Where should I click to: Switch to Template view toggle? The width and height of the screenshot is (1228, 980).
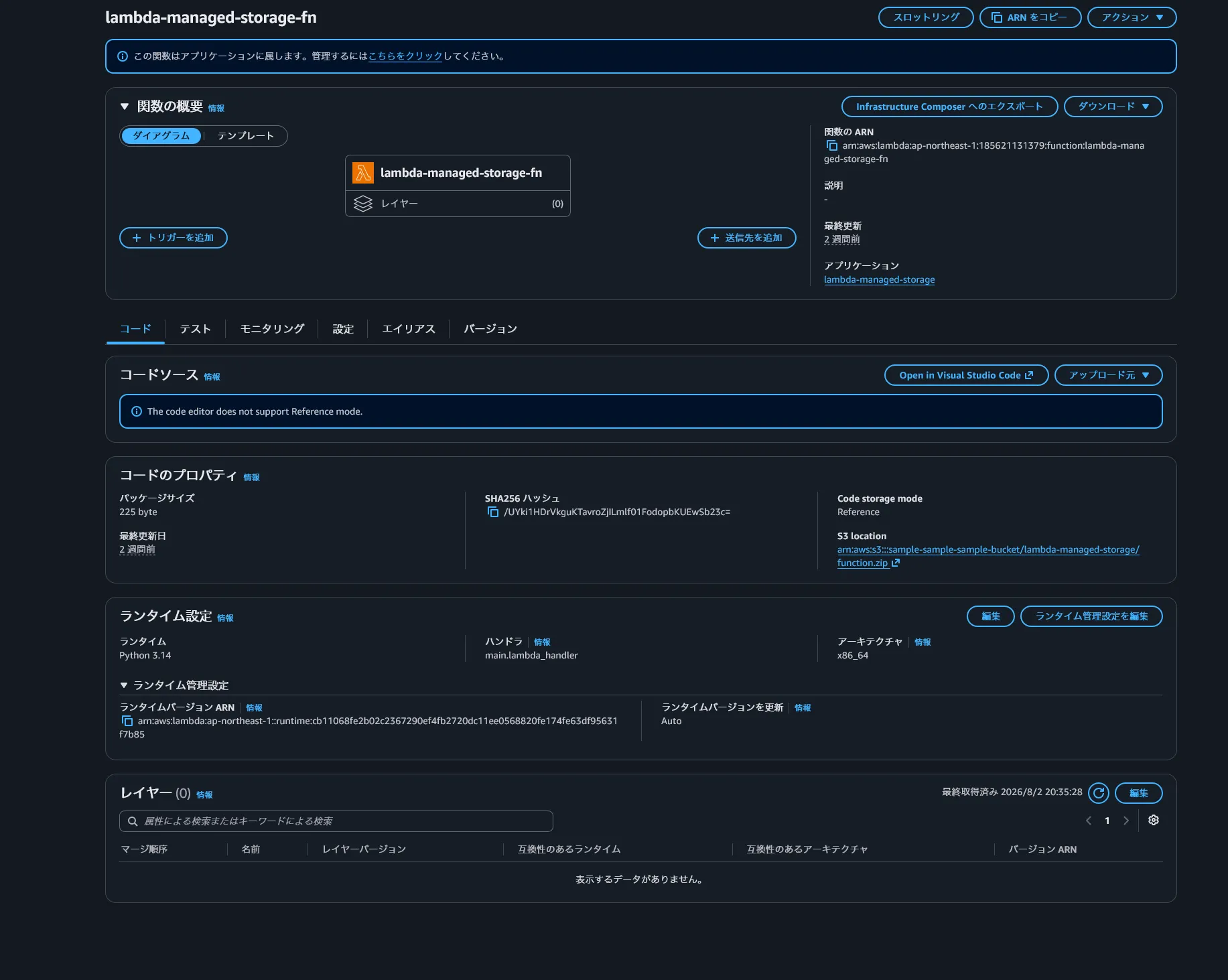[246, 136]
